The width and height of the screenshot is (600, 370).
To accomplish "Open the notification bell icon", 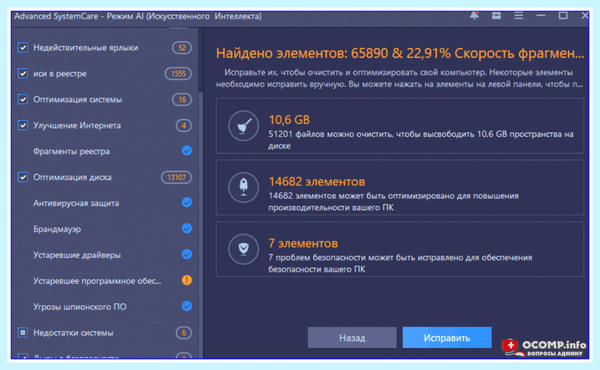I will 474,16.
